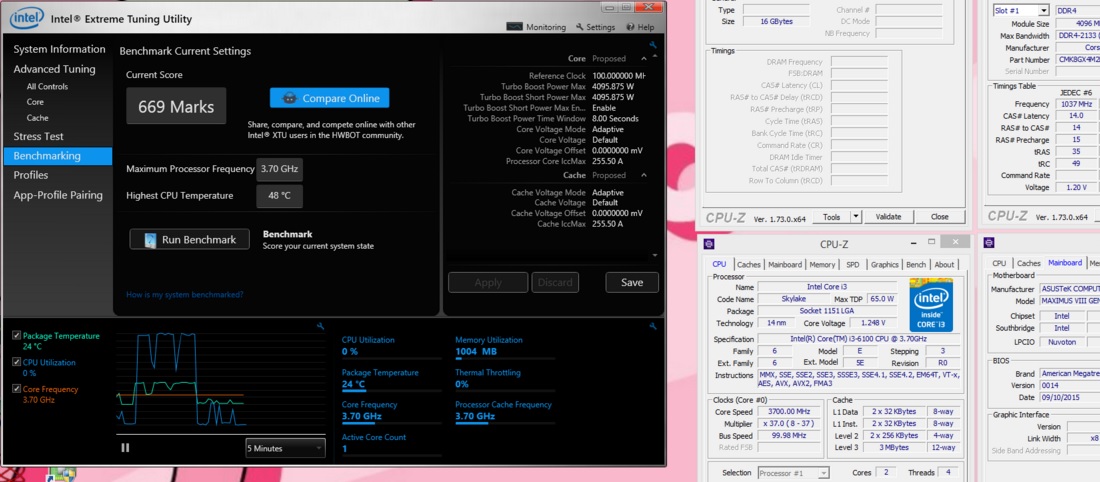This screenshot has height=482, width=1100.
Task: Switch to Mainboard tab in CPU-Z CPU window
Action: tap(785, 265)
